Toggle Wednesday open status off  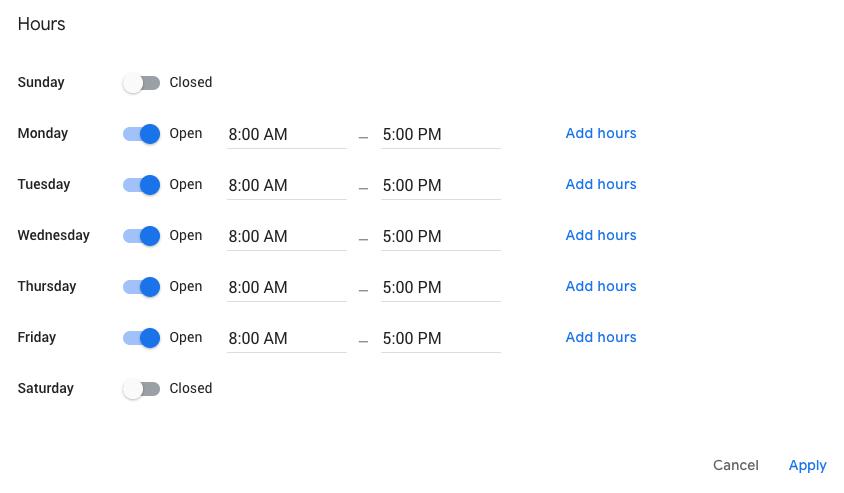(x=141, y=236)
